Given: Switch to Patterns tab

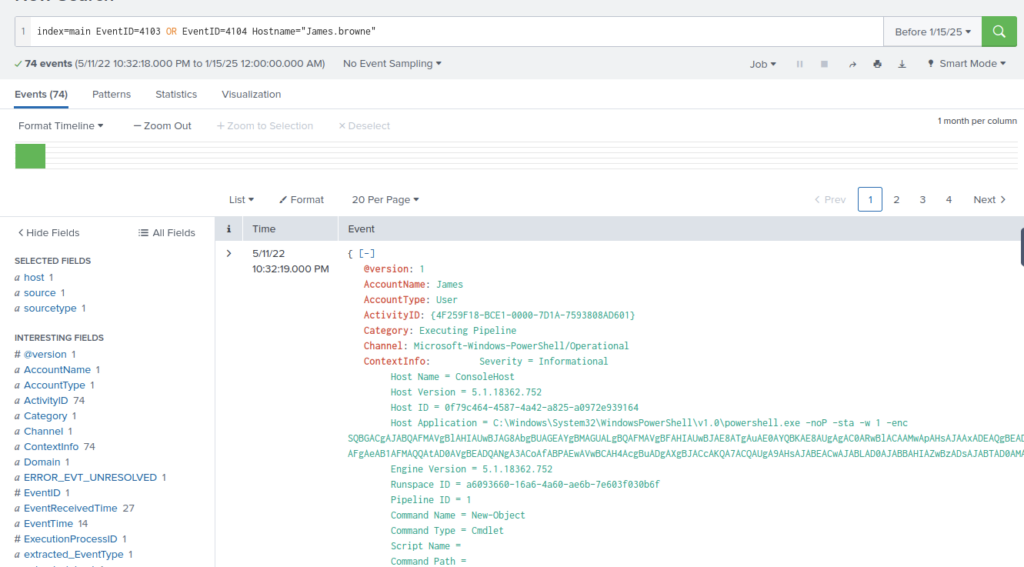Looking at the screenshot, I should (x=112, y=94).
